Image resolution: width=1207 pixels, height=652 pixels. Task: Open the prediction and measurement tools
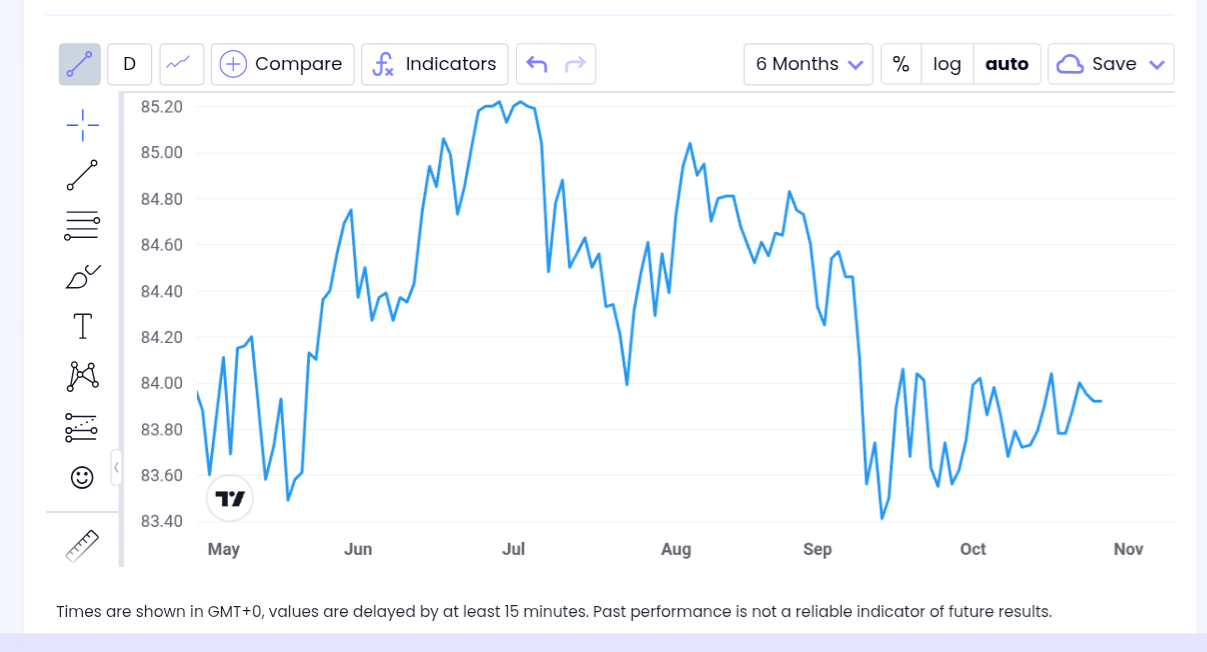point(82,427)
